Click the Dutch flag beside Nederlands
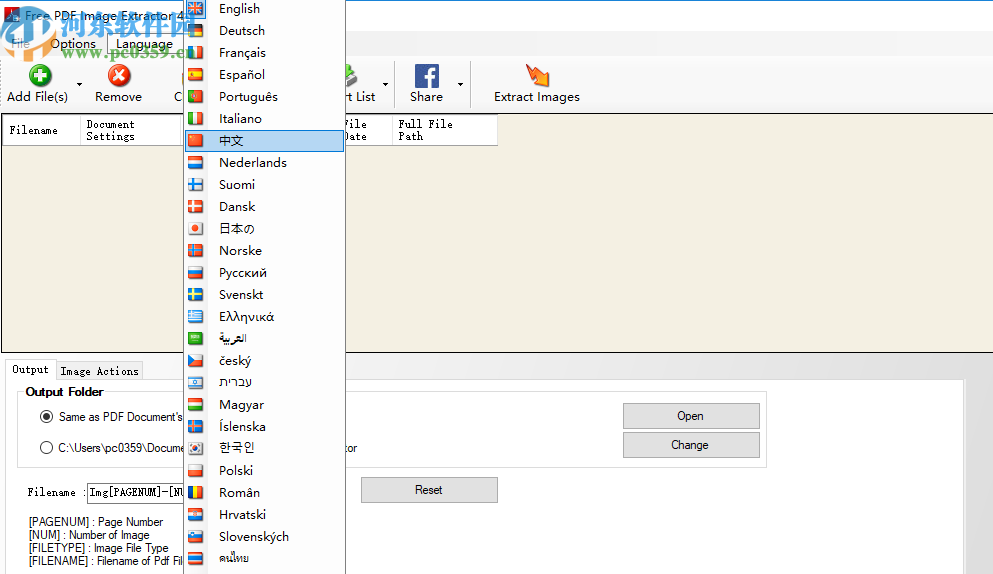Screen dimensions: 993x574 tap(196, 163)
